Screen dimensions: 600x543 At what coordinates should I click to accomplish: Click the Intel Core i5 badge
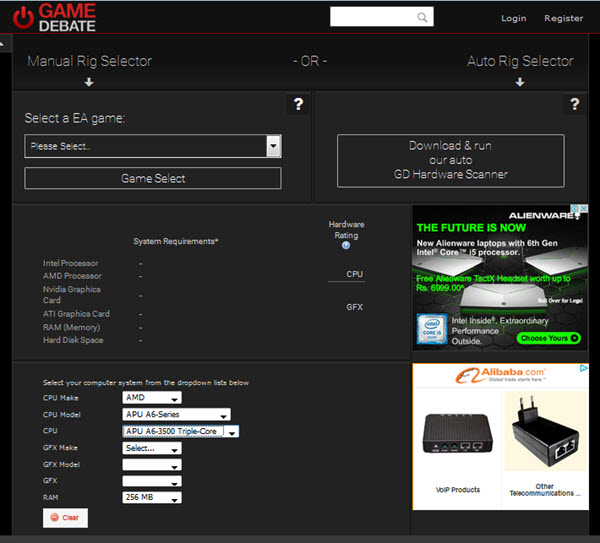pyautogui.click(x=432, y=329)
